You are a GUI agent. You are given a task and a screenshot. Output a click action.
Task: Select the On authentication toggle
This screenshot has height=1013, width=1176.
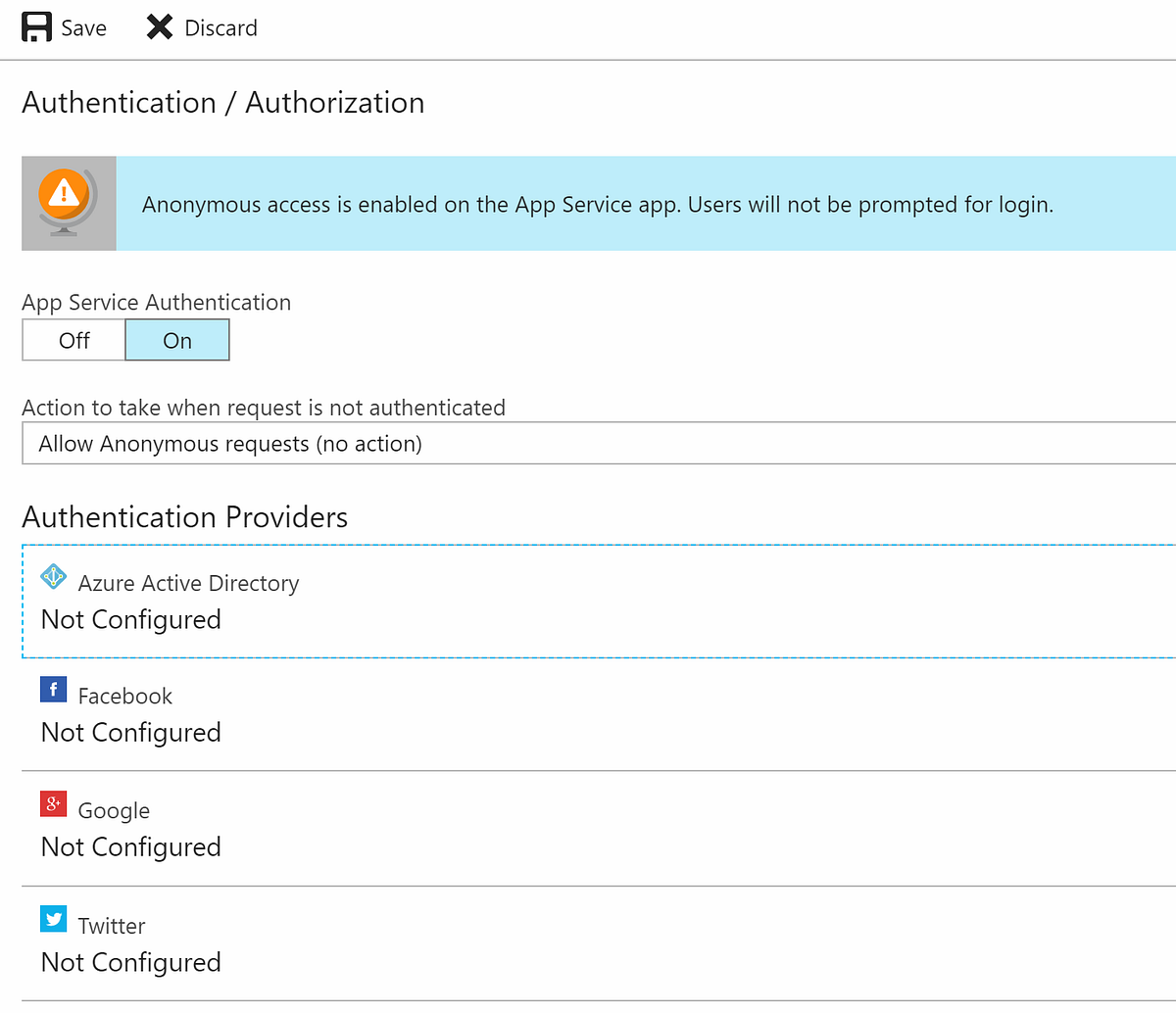pyautogui.click(x=177, y=340)
